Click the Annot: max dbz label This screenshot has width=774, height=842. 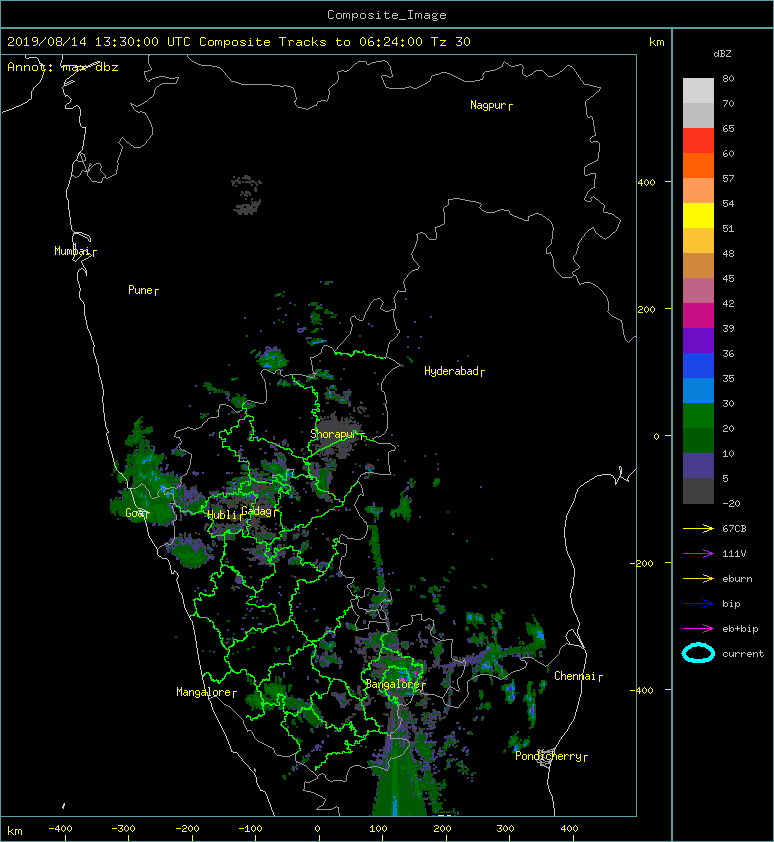[x=62, y=67]
